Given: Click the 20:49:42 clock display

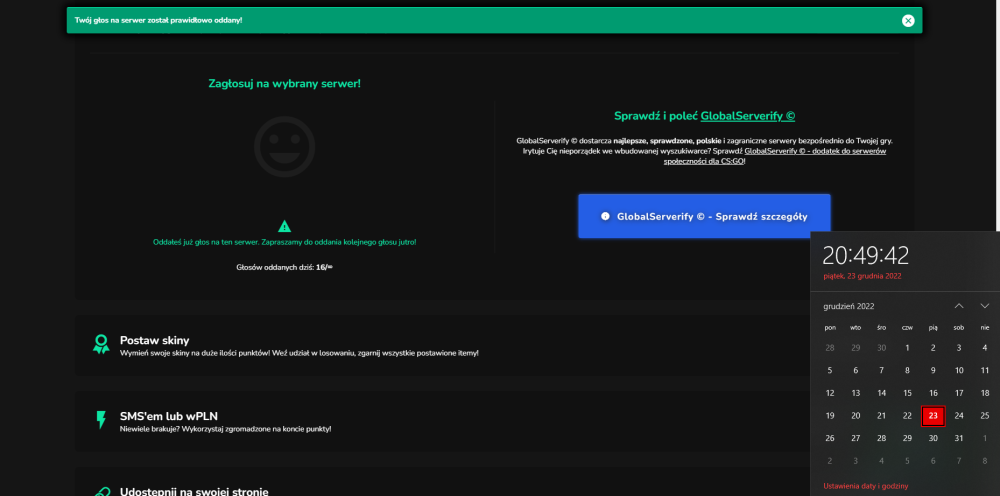Looking at the screenshot, I should (x=865, y=255).
